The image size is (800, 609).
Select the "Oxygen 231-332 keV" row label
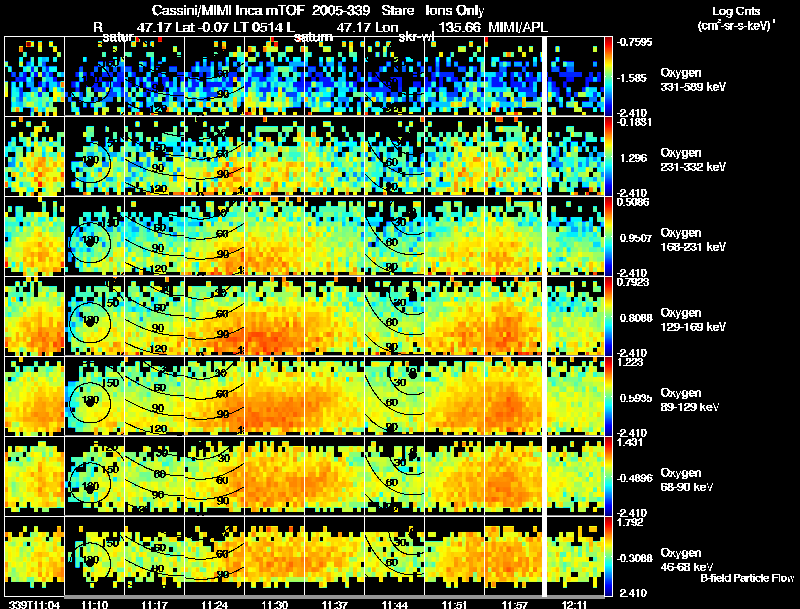click(x=692, y=160)
